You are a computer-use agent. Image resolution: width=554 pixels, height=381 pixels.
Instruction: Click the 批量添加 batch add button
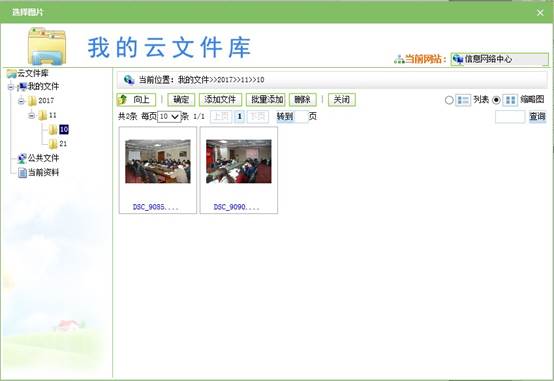pyautogui.click(x=266, y=100)
